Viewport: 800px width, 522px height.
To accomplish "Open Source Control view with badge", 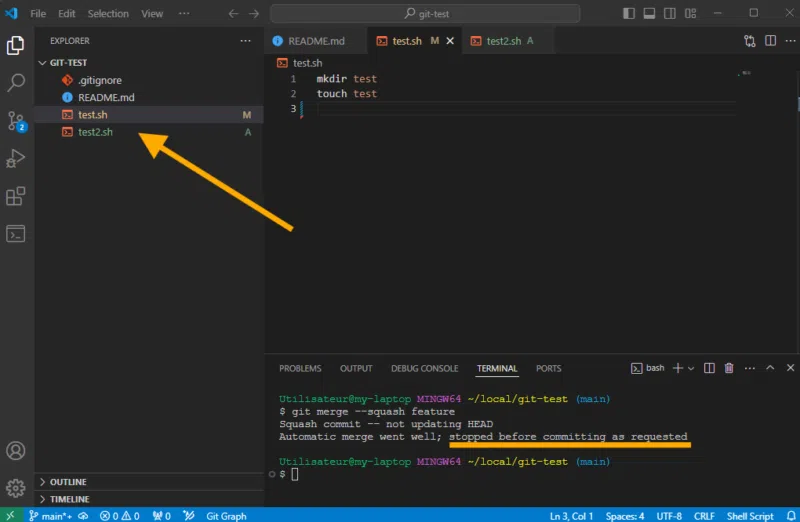I will click(x=16, y=121).
